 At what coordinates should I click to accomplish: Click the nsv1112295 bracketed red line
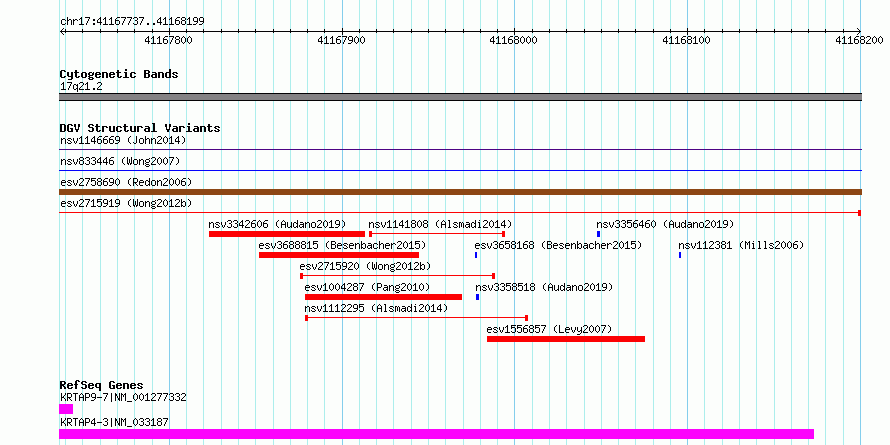417,318
